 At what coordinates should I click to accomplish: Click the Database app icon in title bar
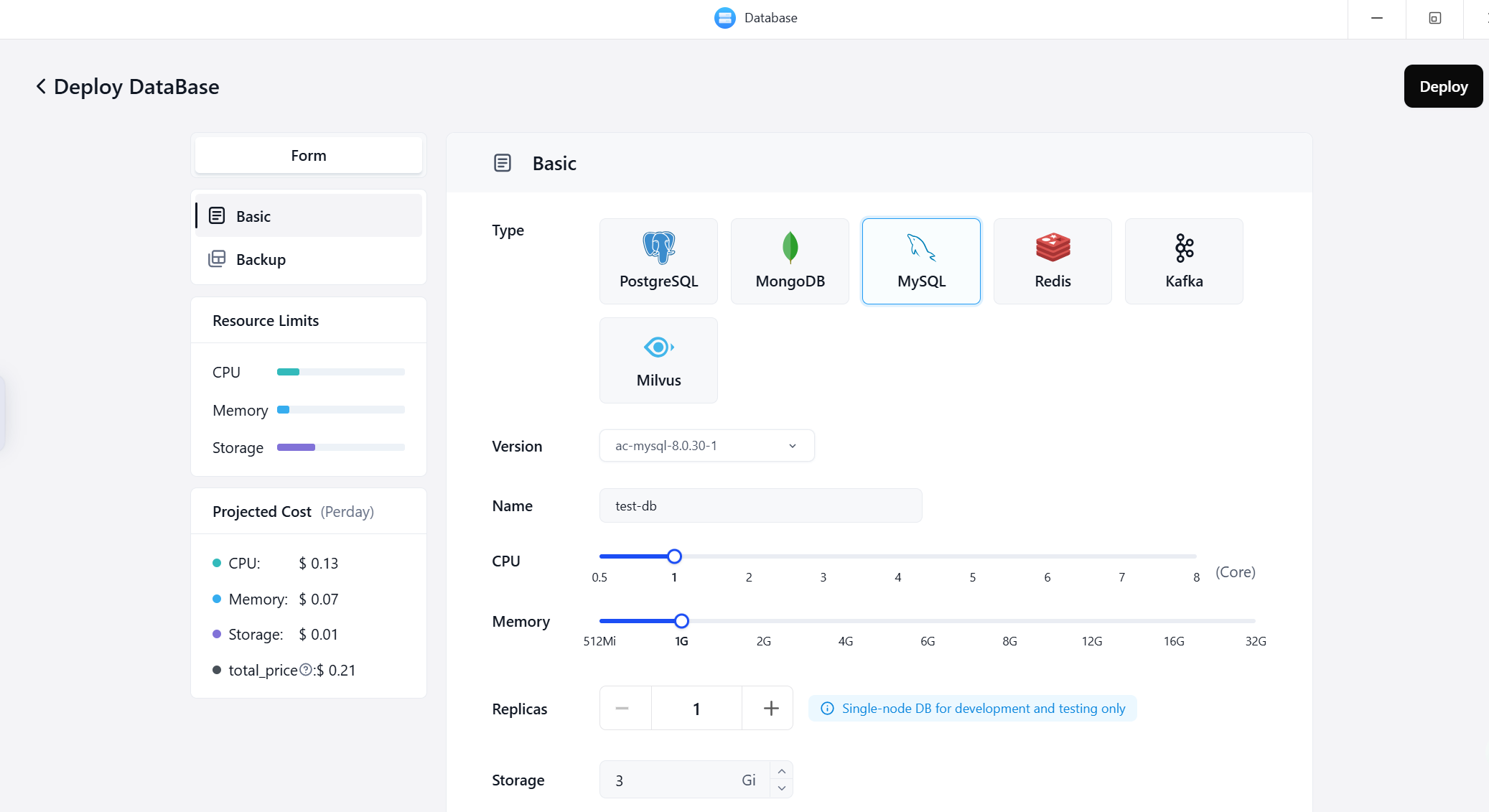[x=725, y=18]
